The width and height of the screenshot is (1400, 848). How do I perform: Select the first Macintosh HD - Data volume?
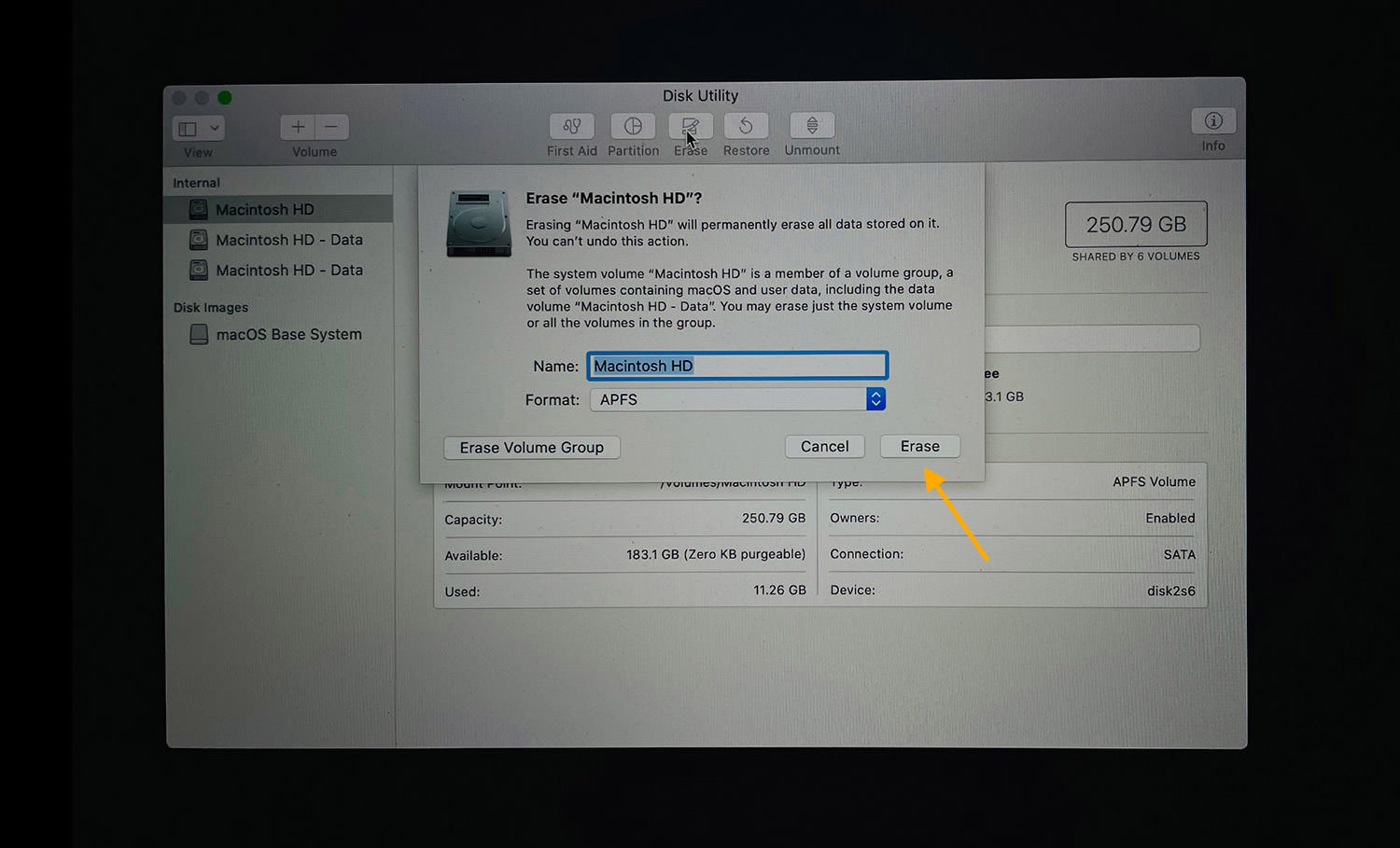click(278, 240)
